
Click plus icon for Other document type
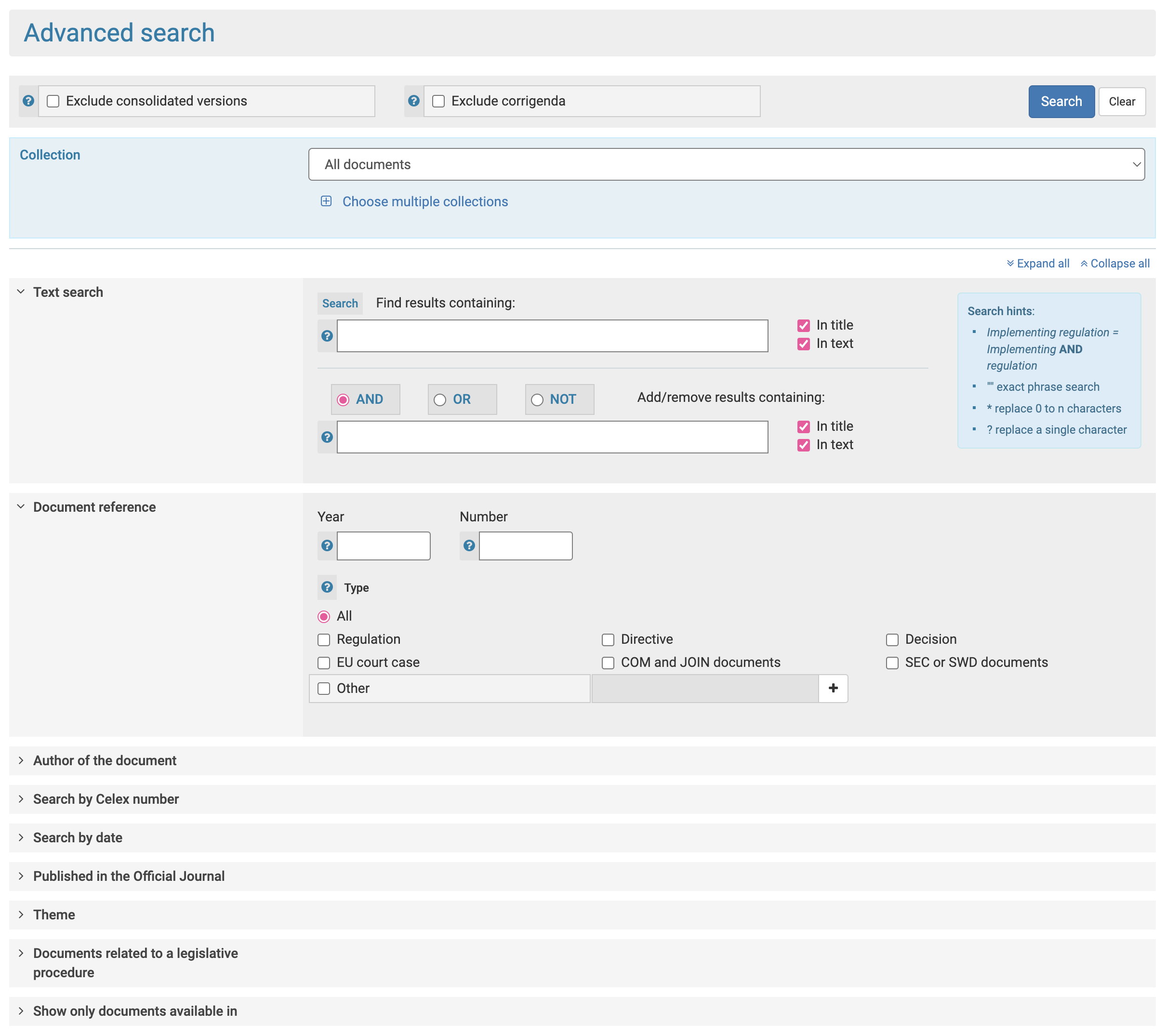833,689
